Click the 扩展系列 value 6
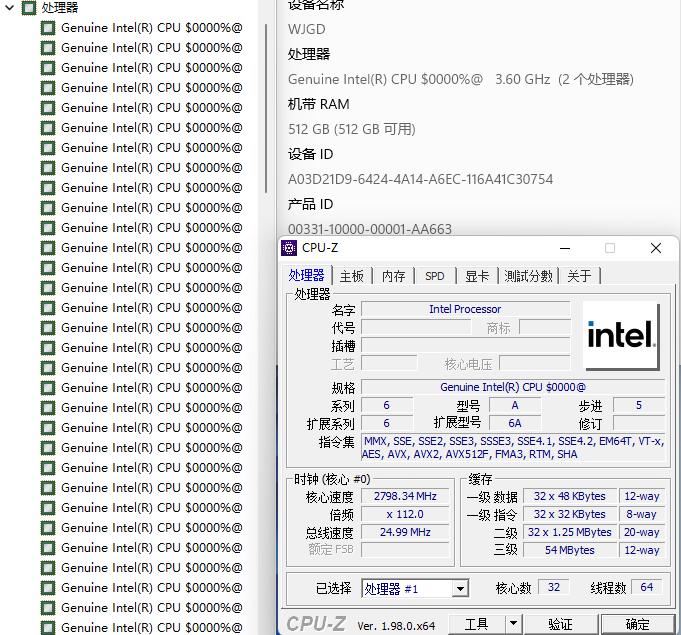681x635 pixels. tap(387, 423)
